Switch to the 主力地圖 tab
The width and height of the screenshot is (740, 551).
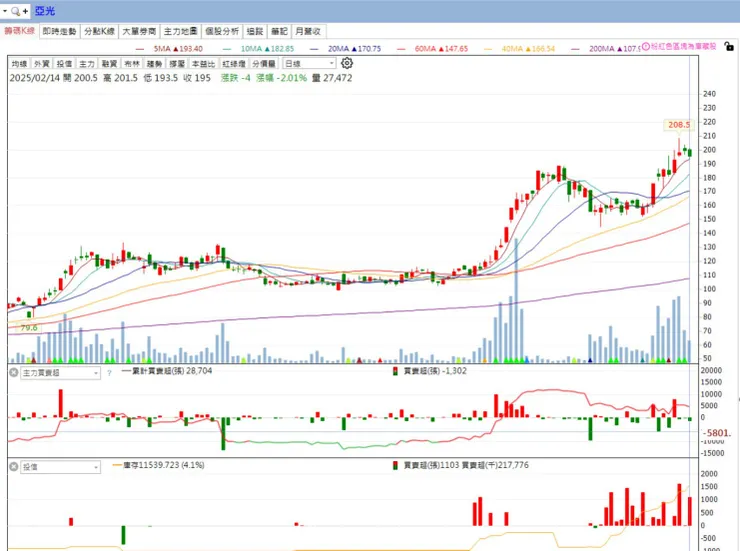180,31
